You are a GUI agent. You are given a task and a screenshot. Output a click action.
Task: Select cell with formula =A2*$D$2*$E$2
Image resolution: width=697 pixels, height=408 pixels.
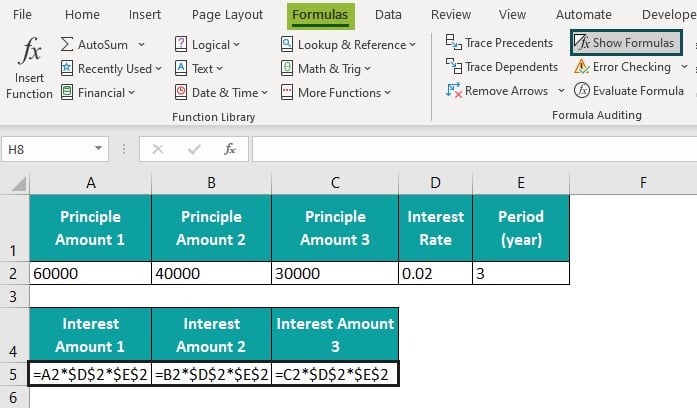[x=91, y=374]
